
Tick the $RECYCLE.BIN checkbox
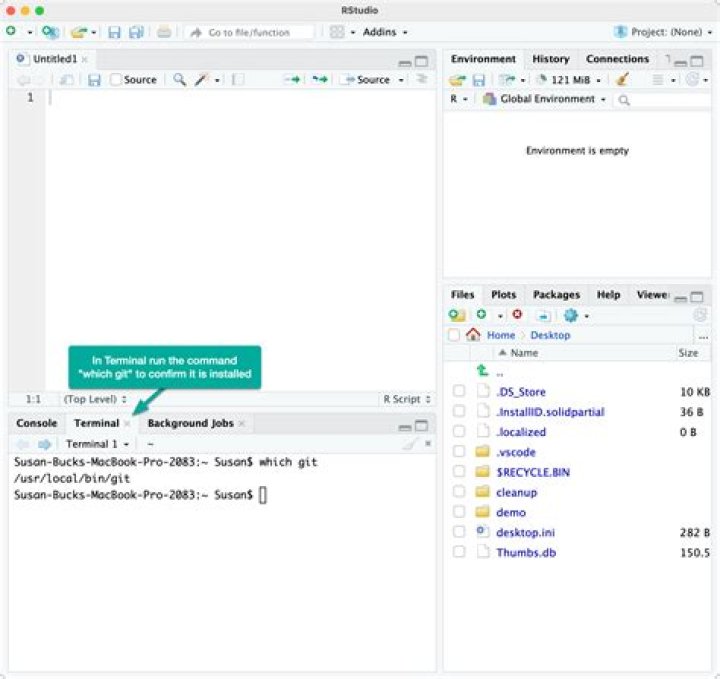(459, 471)
